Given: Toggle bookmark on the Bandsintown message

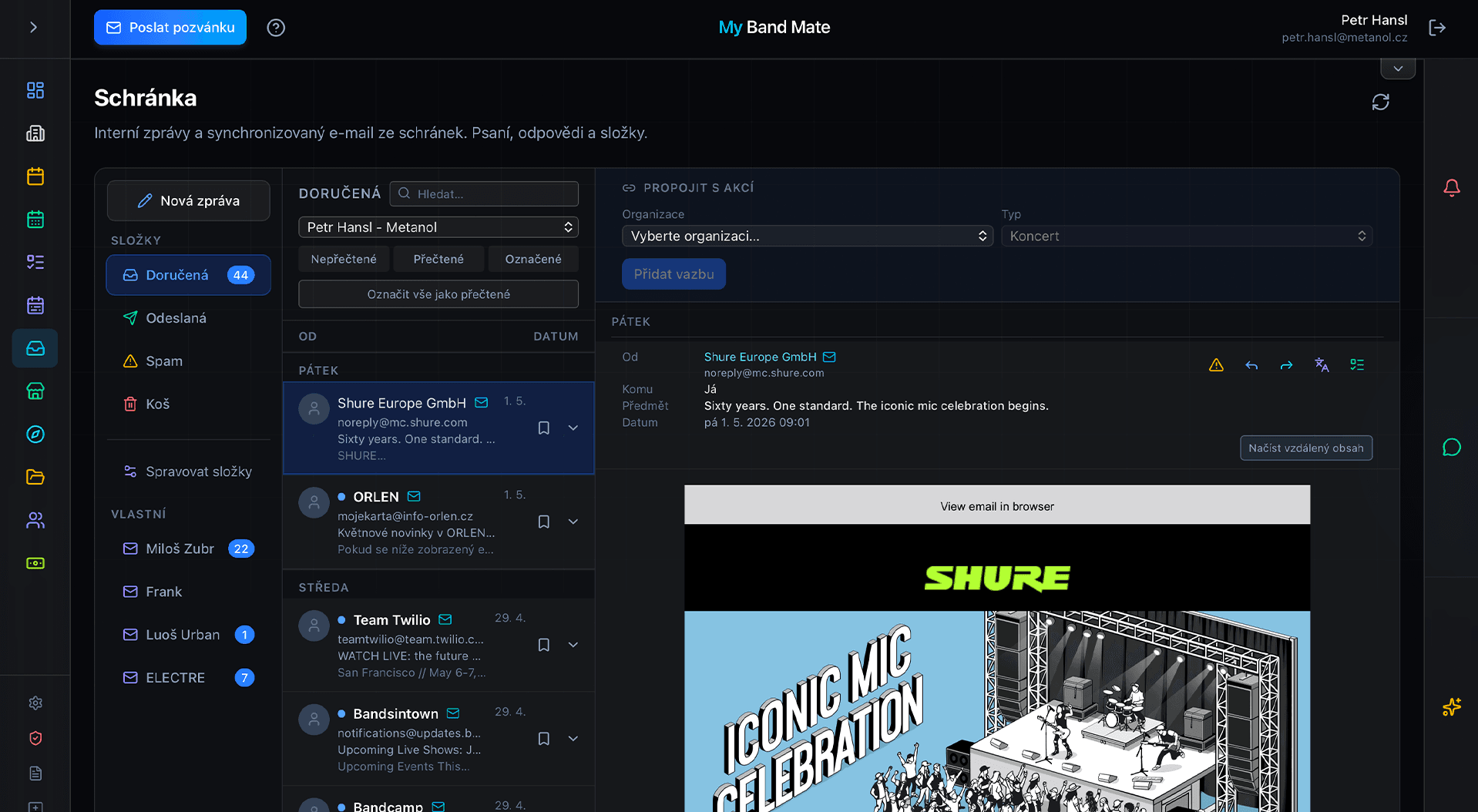Looking at the screenshot, I should (543, 739).
